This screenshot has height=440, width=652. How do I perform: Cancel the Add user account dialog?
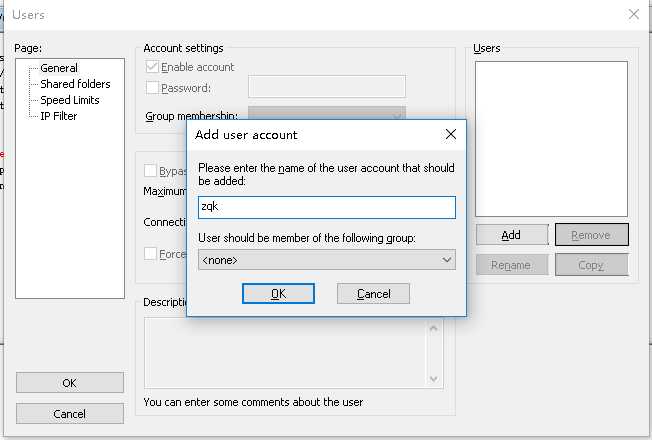point(373,294)
